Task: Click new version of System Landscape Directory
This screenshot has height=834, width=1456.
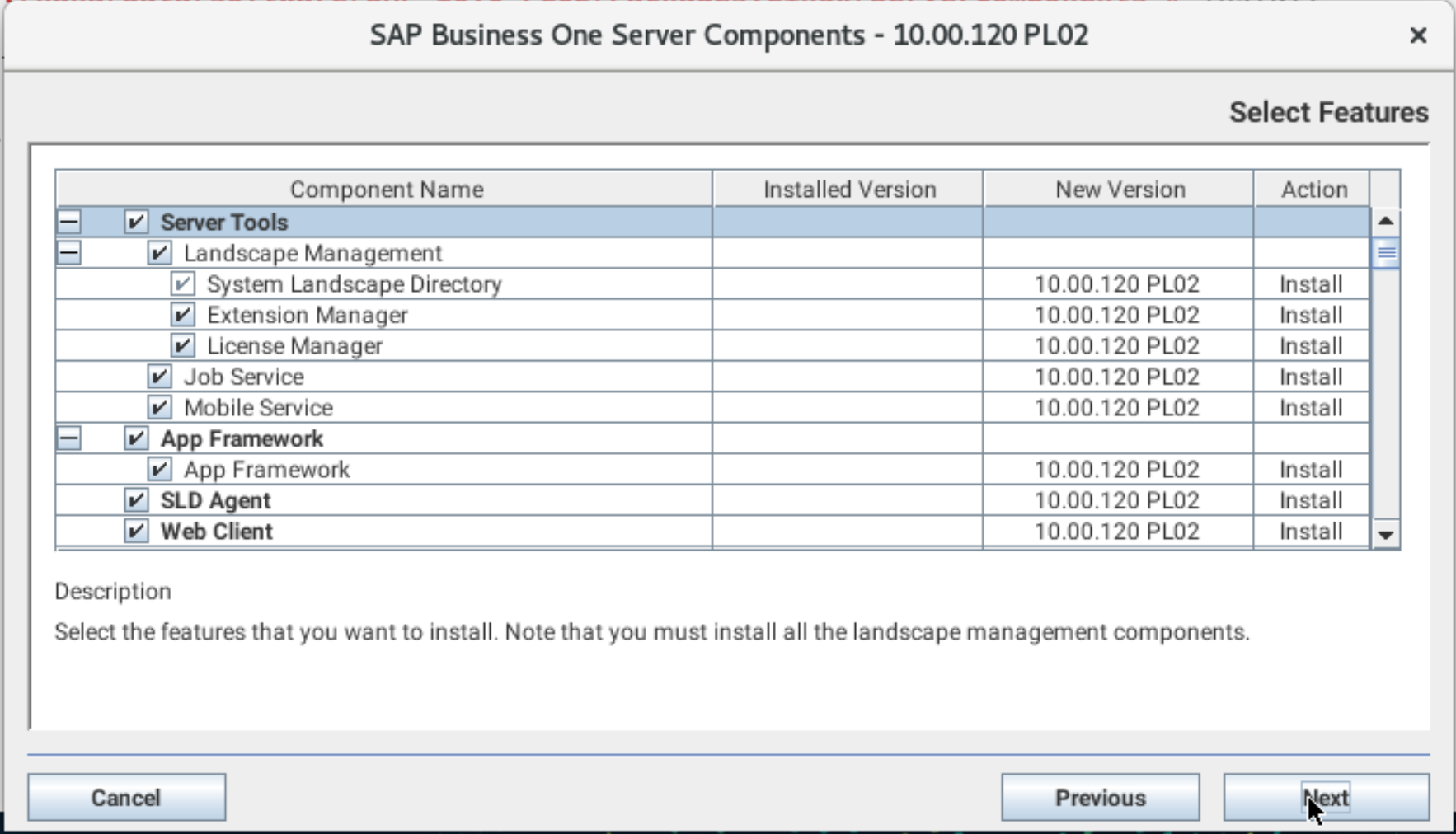Action: 1117,283
